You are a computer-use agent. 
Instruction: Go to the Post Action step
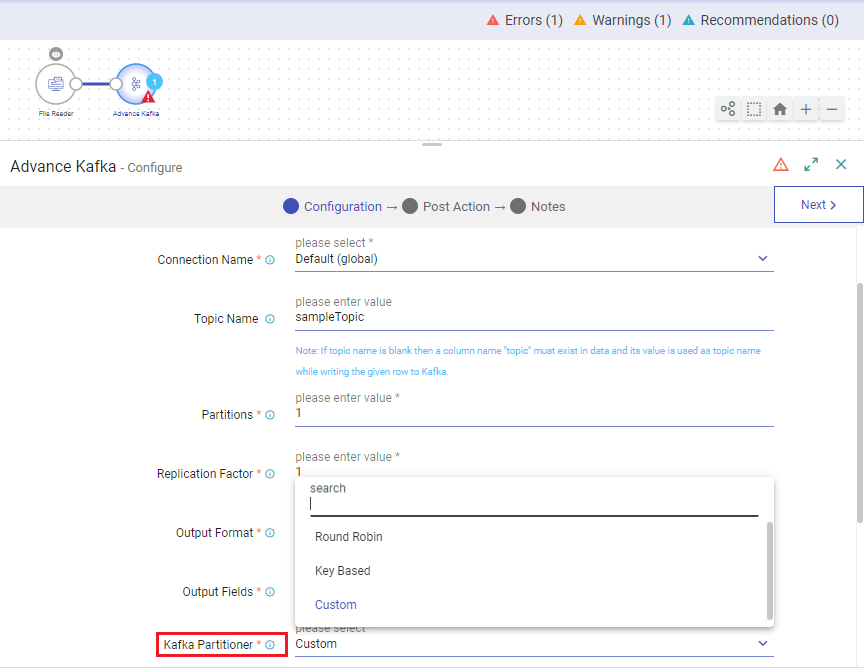(x=446, y=206)
